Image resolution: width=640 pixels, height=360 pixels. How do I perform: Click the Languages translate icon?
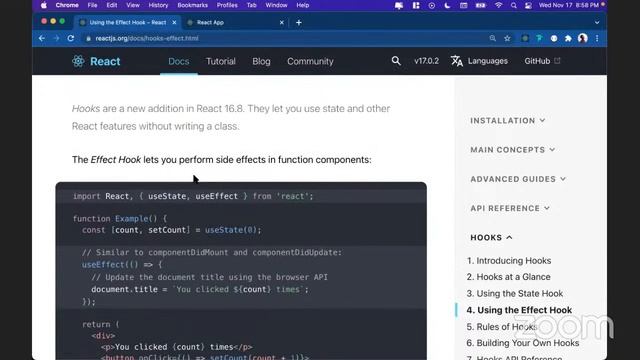457,61
